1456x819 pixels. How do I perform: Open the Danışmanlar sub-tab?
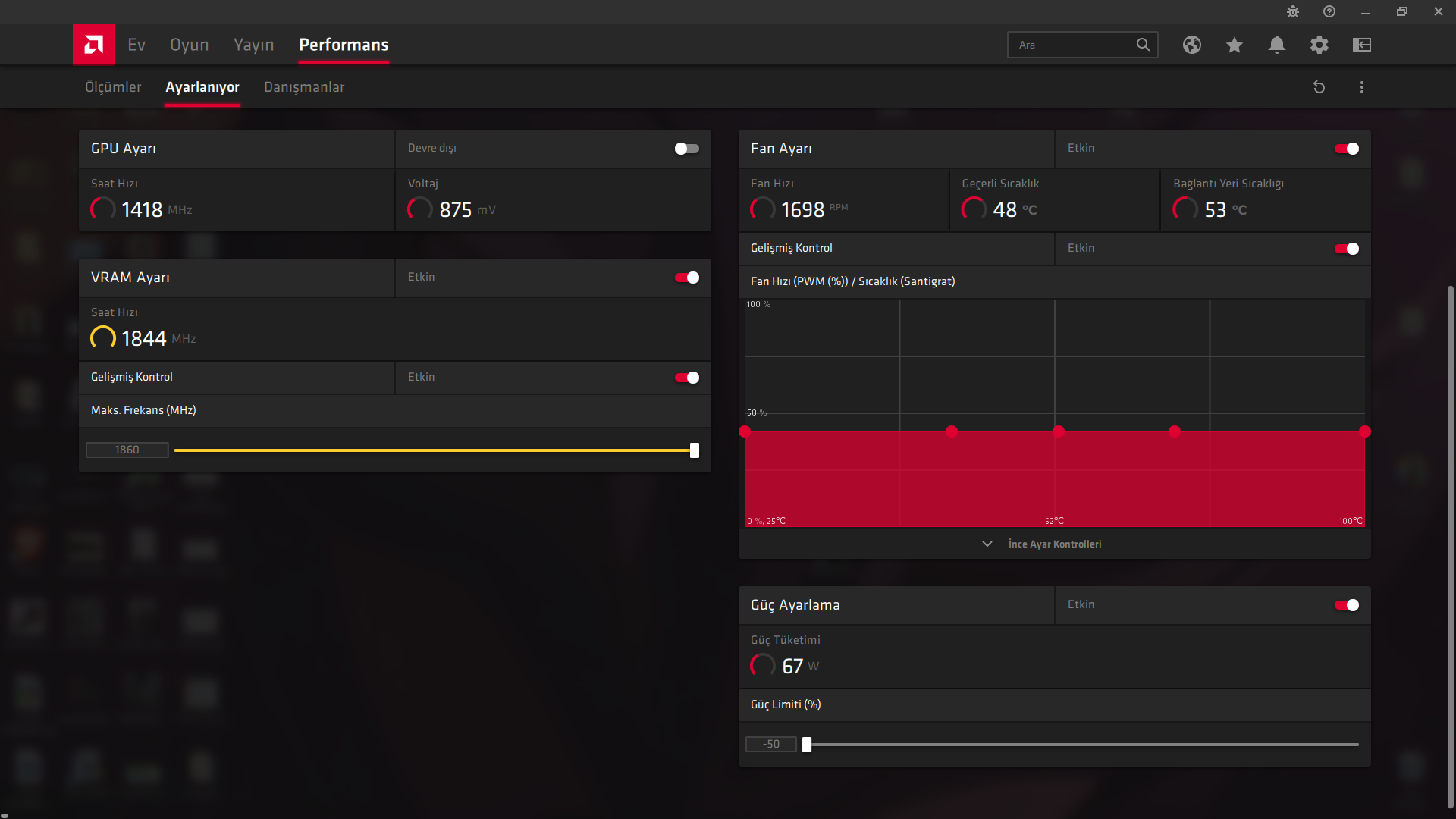[x=304, y=87]
